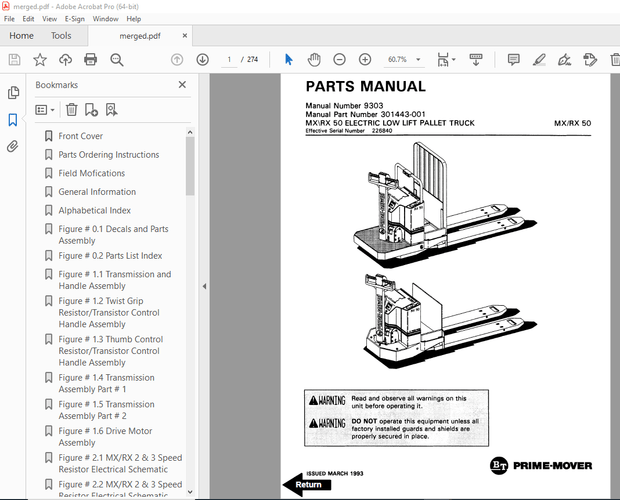Screen dimensions: 620x500
Task: Click the upload to cloud icon
Action: point(65,60)
